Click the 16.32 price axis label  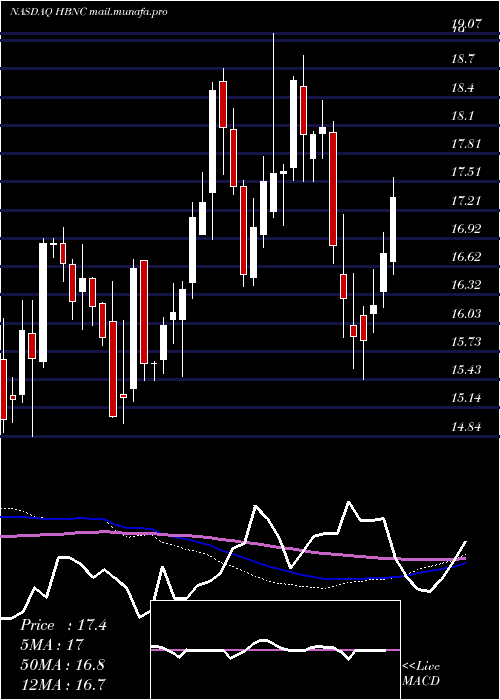click(x=466, y=285)
